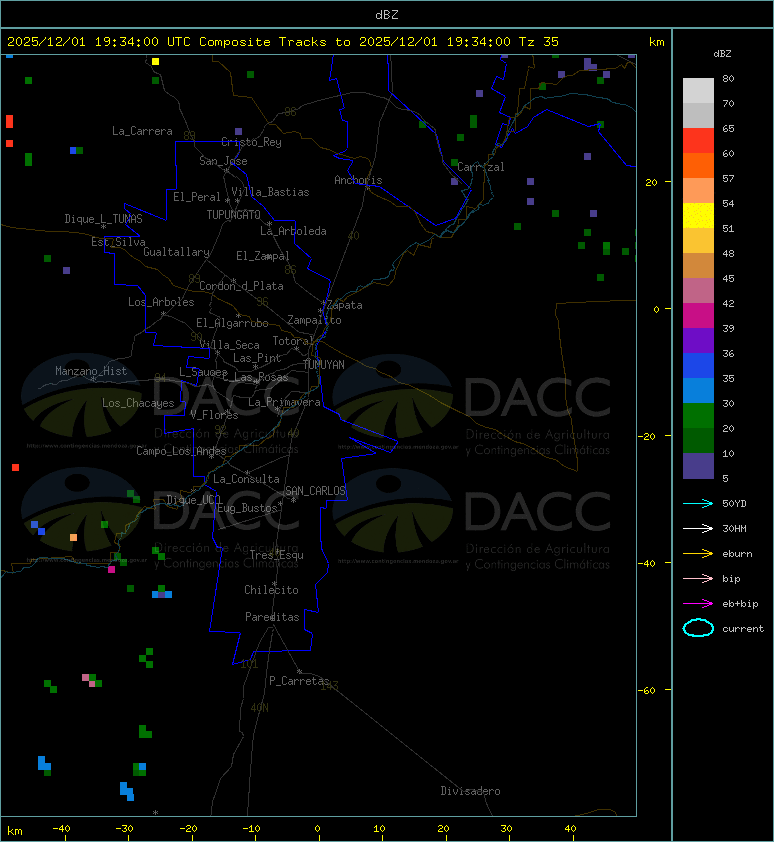Screen dimensions: 774x842
Task: Pick the orange 60 dBZ color swatch
Action: 698,165
